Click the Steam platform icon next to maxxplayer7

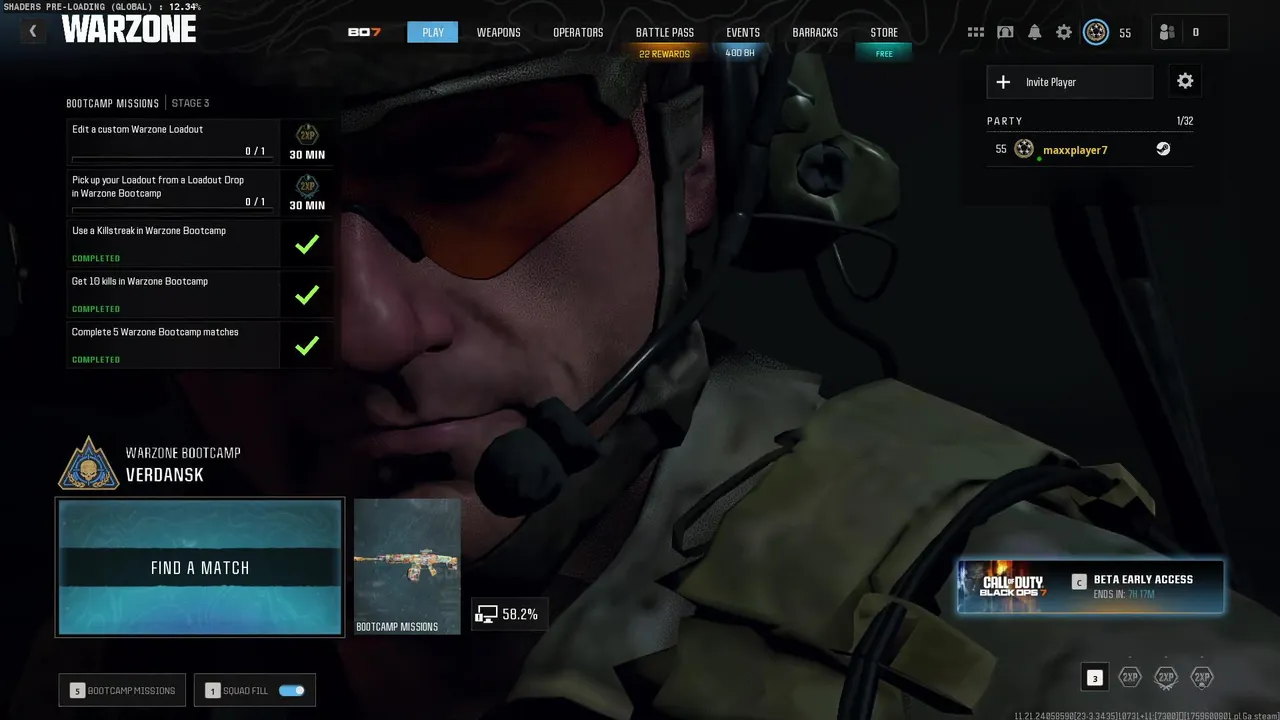1163,149
